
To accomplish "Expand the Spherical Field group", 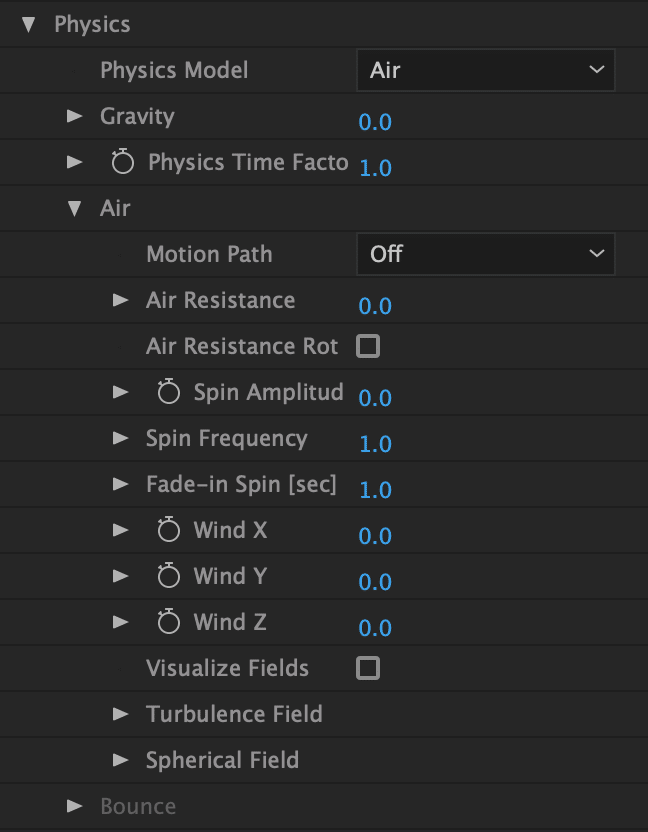I will tap(121, 760).
